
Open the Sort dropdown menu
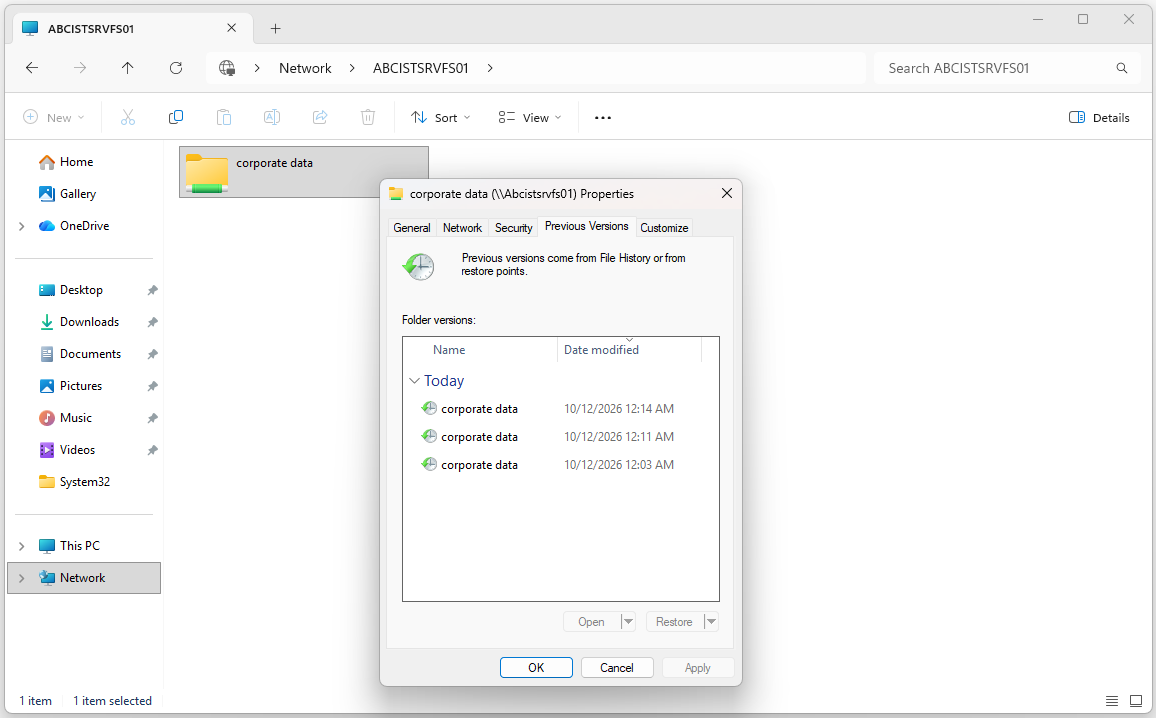coord(441,118)
